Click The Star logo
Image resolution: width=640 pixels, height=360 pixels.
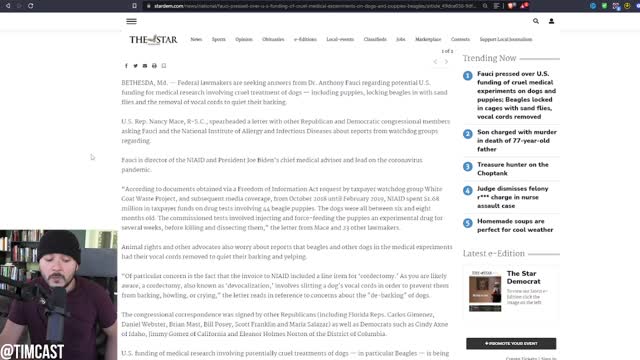click(153, 40)
